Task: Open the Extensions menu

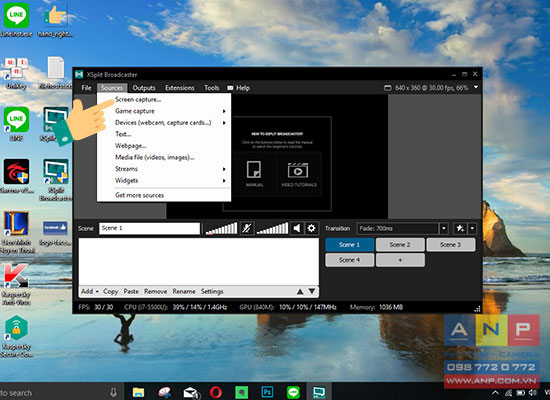Action: (x=180, y=88)
